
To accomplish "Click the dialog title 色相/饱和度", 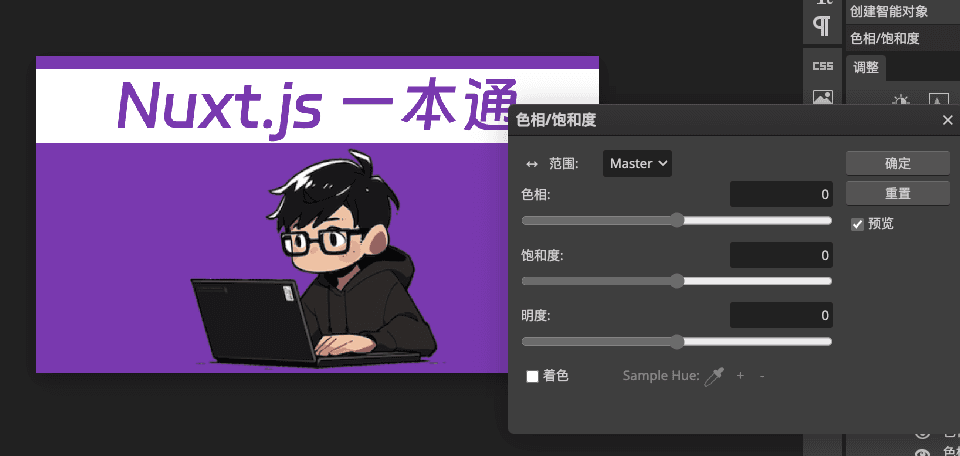I will 556,120.
